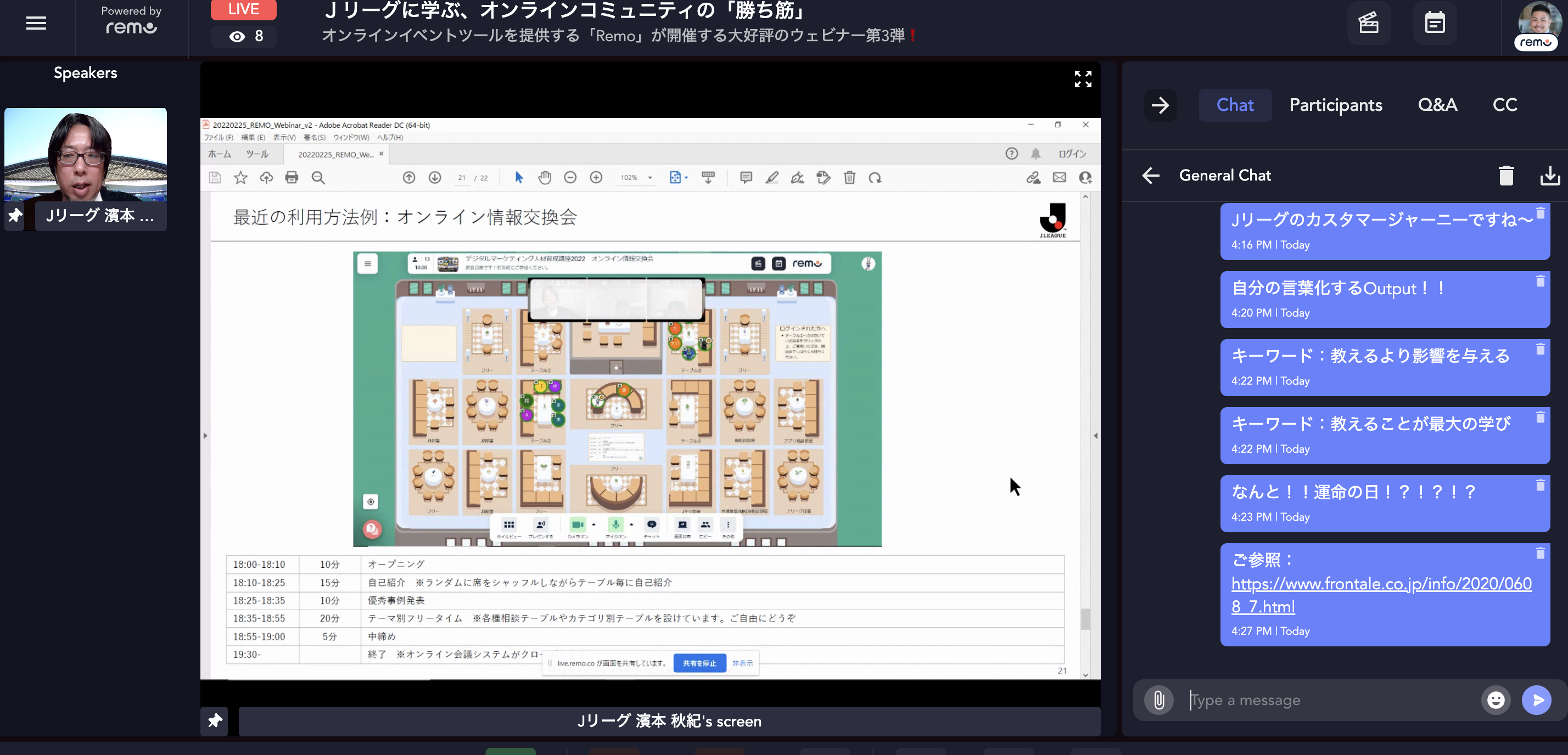This screenshot has height=755, width=1568.
Task: Add a comment note in Acrobat
Action: [746, 178]
